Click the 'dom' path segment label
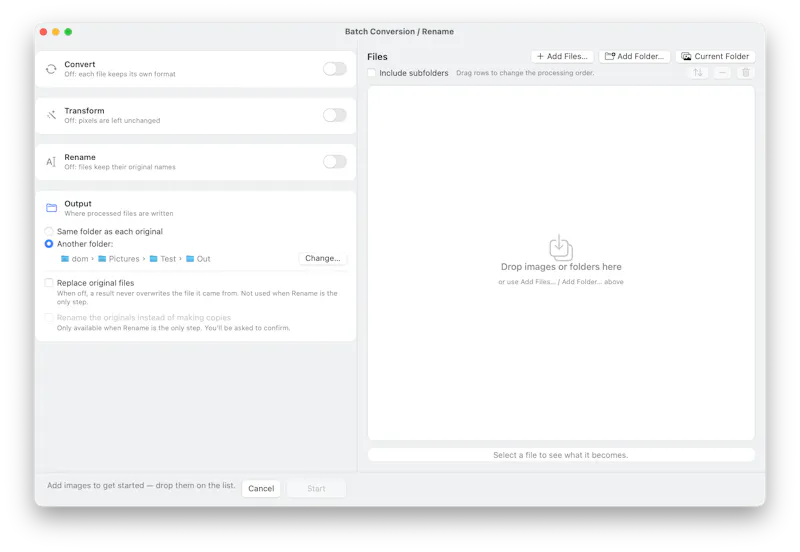The width and height of the screenshot is (800, 552). (x=80, y=259)
